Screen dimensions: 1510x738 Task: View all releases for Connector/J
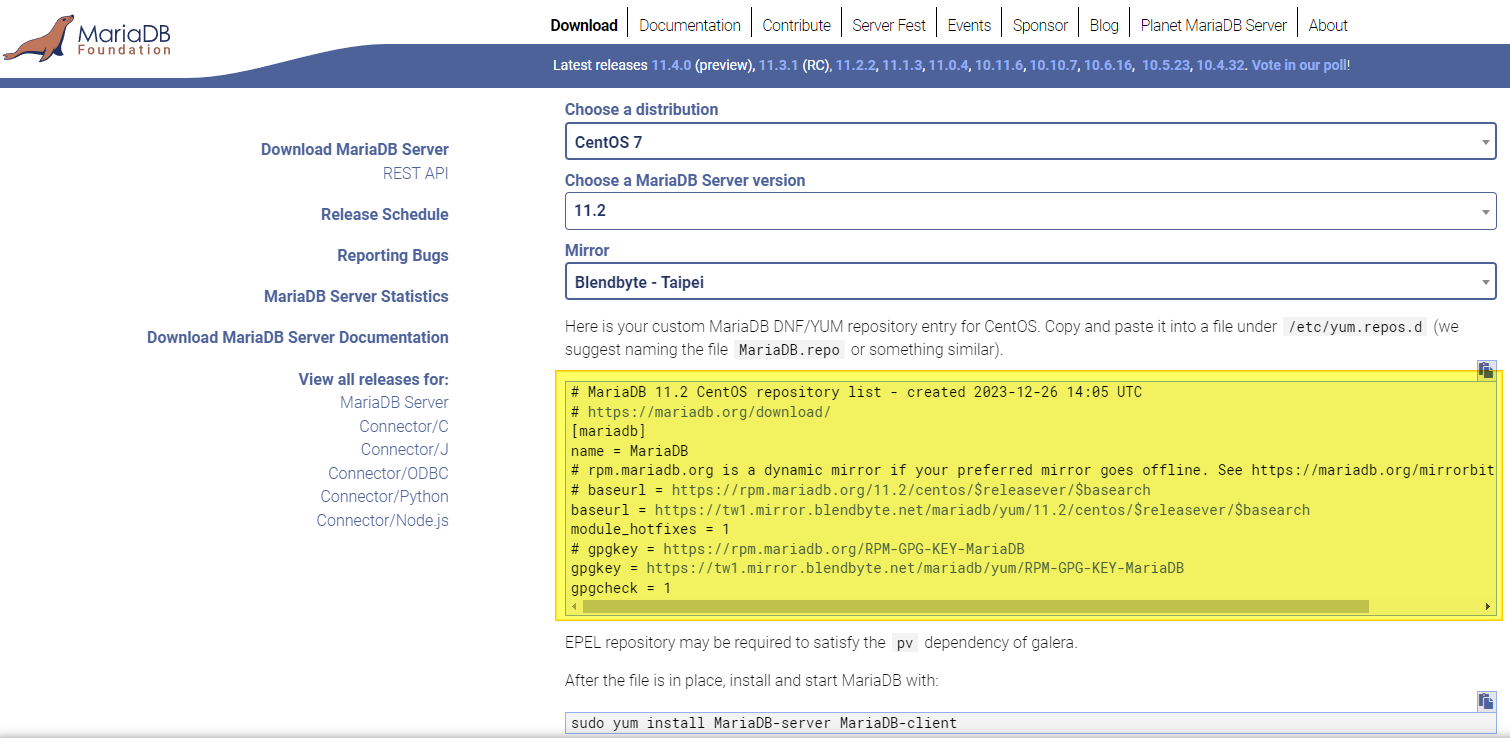point(405,449)
